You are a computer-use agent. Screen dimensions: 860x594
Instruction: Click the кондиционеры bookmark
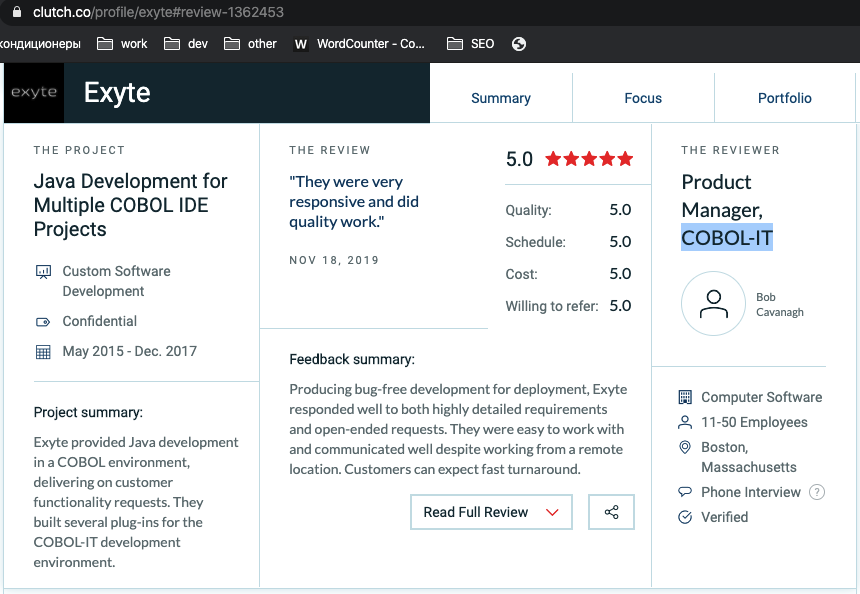41,44
